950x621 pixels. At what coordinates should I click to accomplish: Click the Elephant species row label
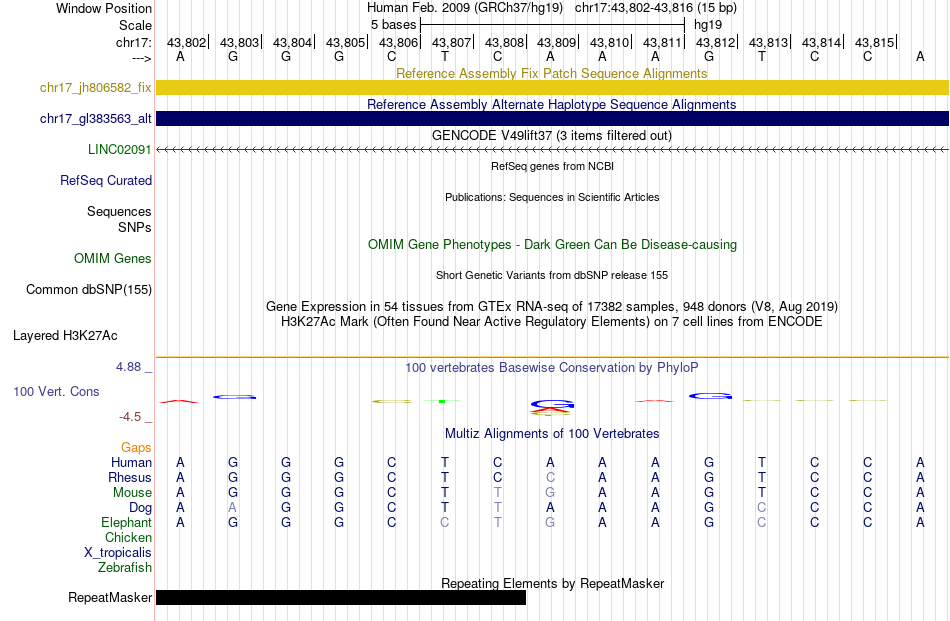click(126, 523)
